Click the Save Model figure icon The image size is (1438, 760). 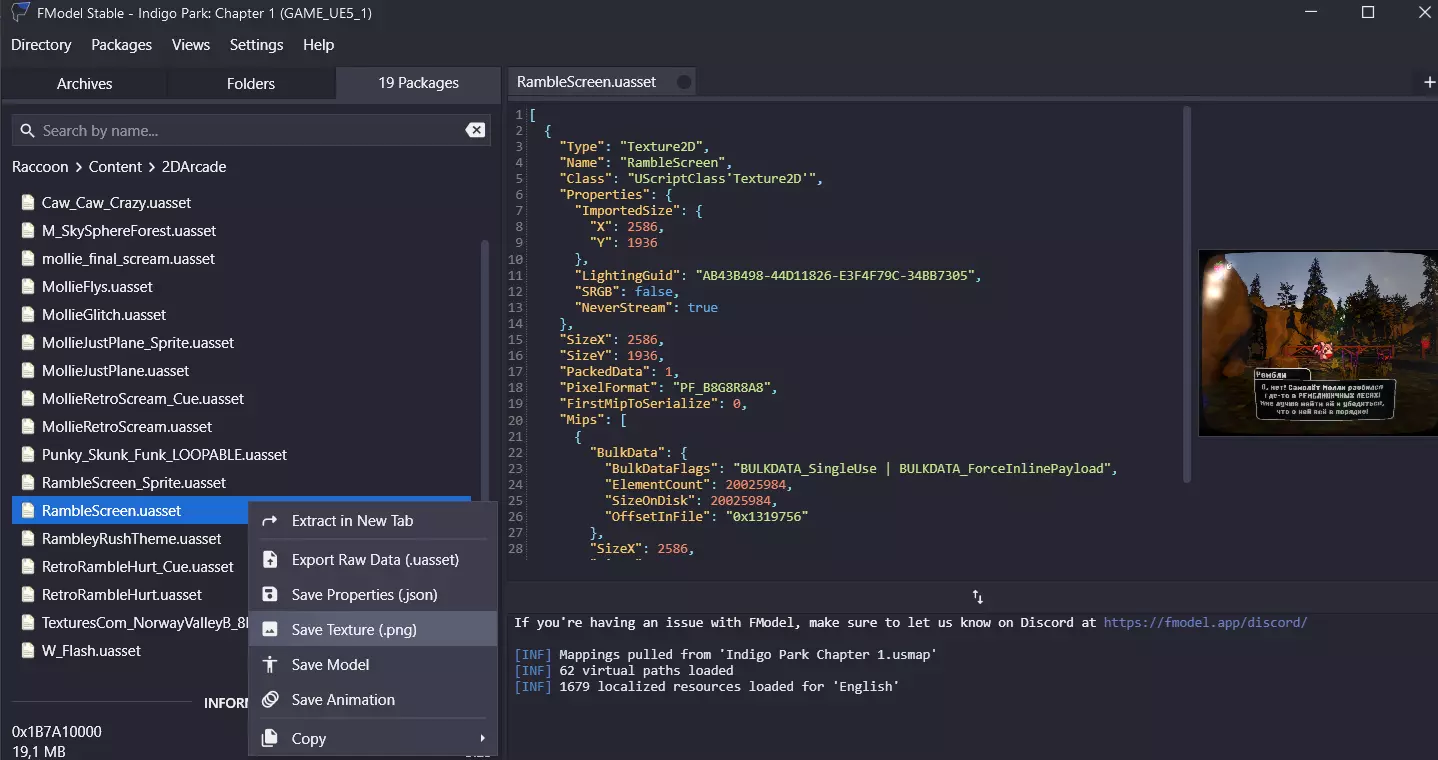click(269, 665)
